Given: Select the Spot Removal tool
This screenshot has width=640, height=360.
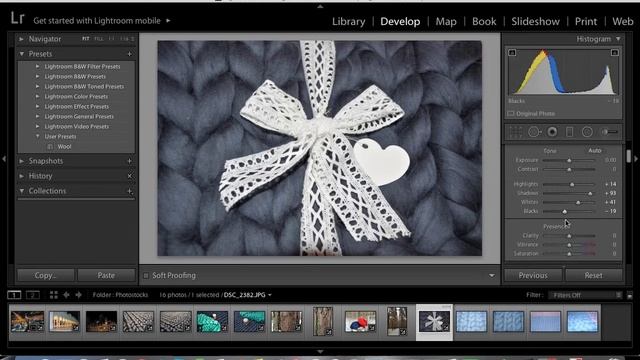Looking at the screenshot, I should 534,132.
